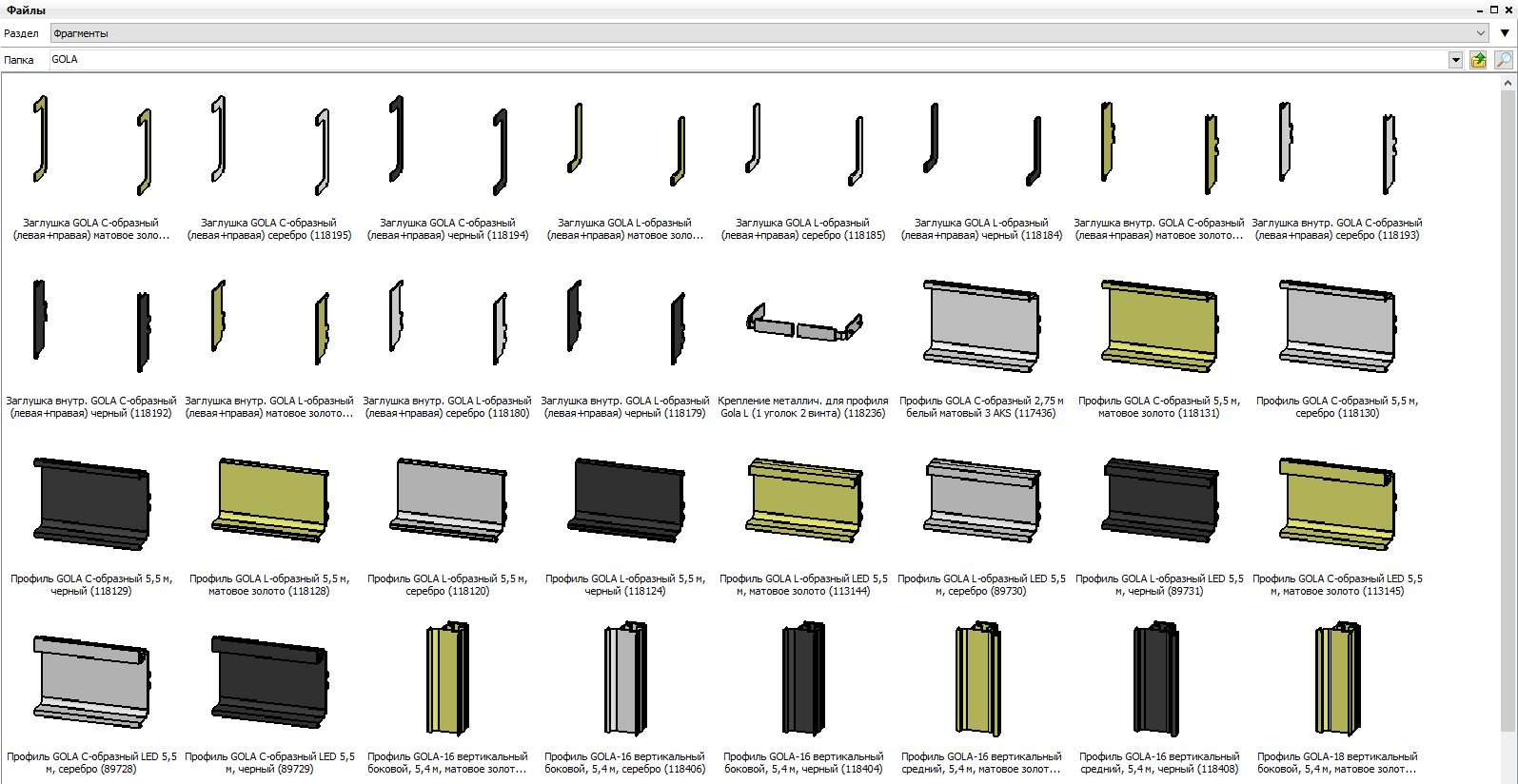Select the C-shaped black end cap (118194) thumbnail
This screenshot has height=784, width=1518.
(447, 146)
